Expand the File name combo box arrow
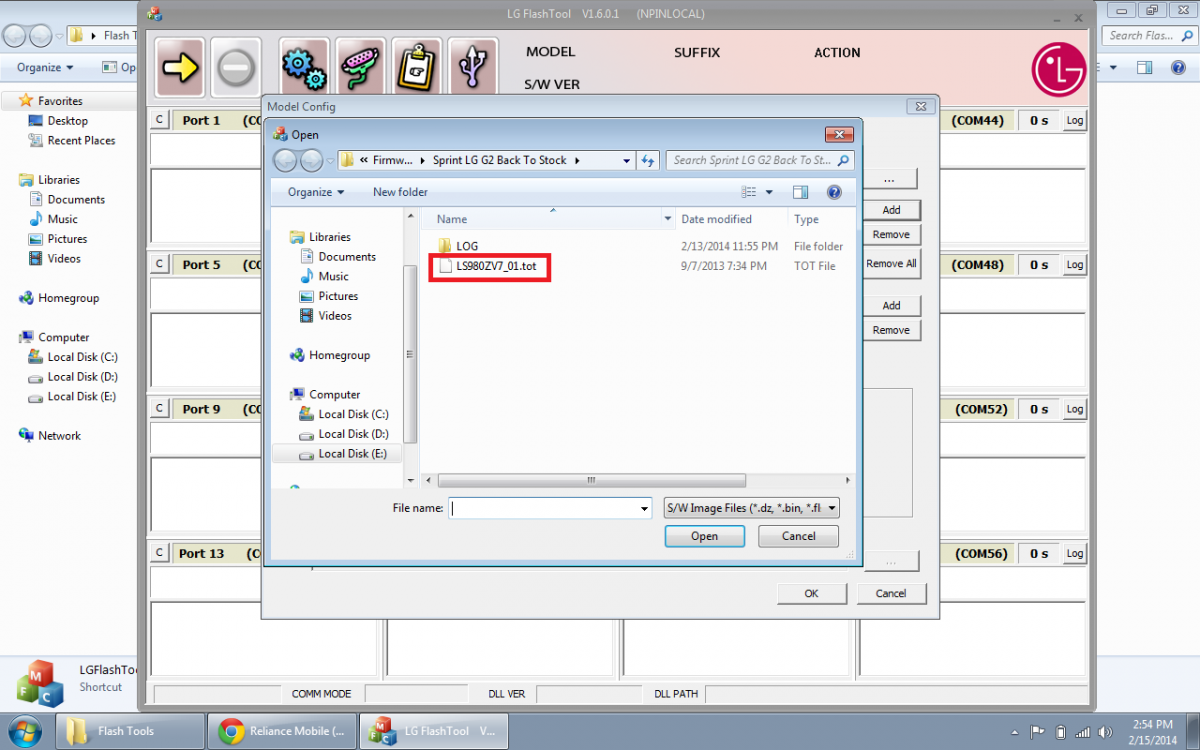Screen dimensions: 1200x750 point(644,508)
